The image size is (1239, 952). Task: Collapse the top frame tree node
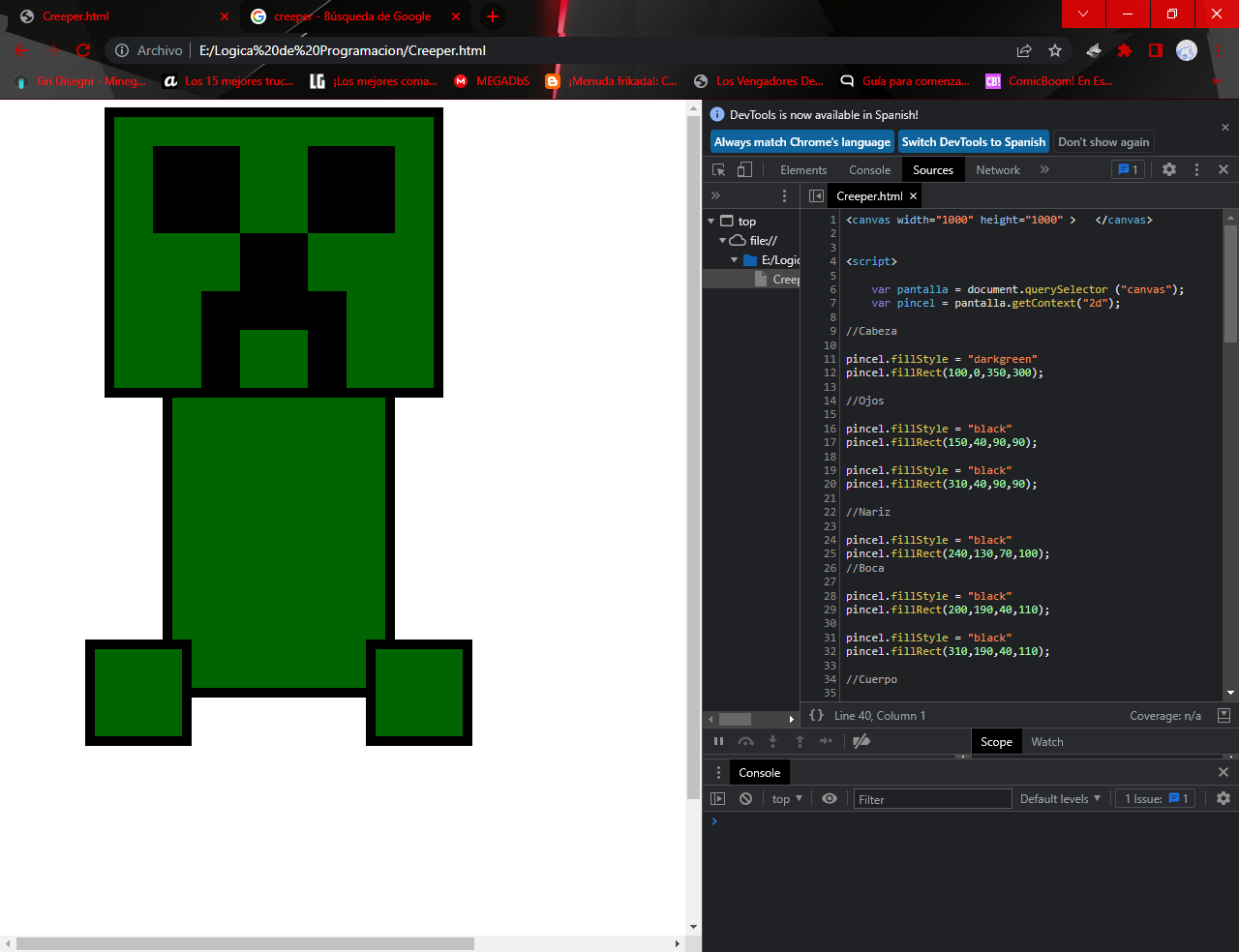711,221
